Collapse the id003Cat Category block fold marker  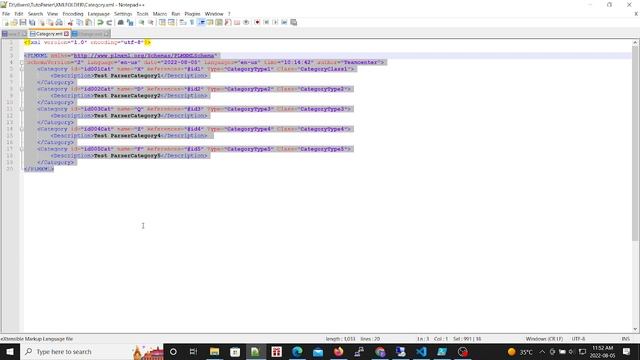pos(22,109)
